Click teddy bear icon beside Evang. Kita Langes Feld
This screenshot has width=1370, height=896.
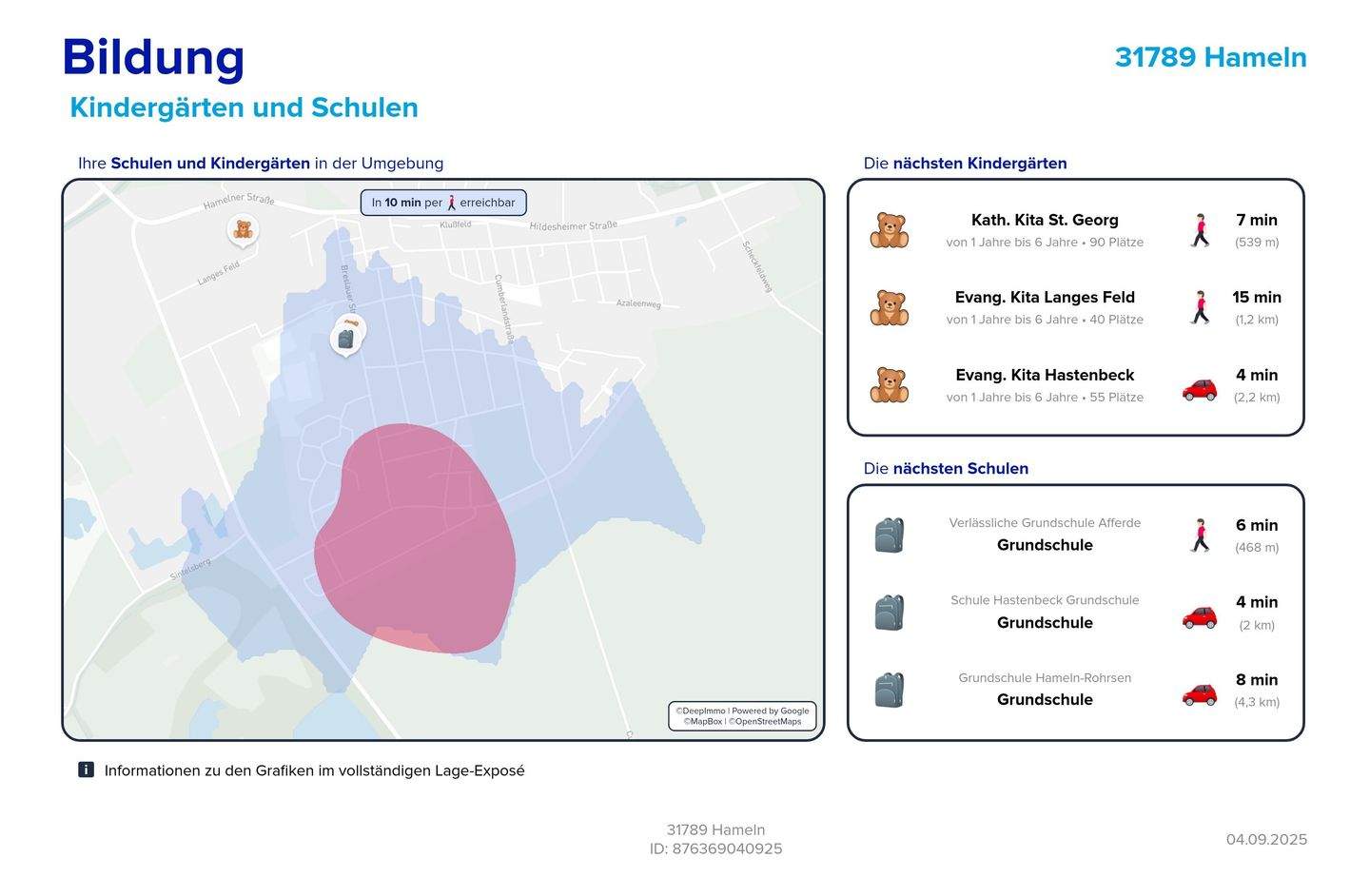click(x=889, y=308)
